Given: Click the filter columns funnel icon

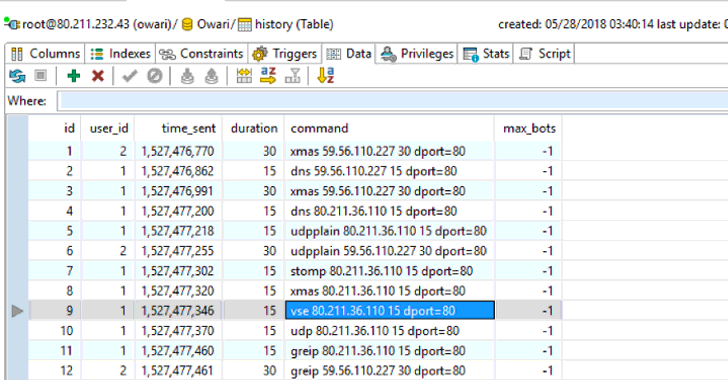Looking at the screenshot, I should [x=292, y=76].
